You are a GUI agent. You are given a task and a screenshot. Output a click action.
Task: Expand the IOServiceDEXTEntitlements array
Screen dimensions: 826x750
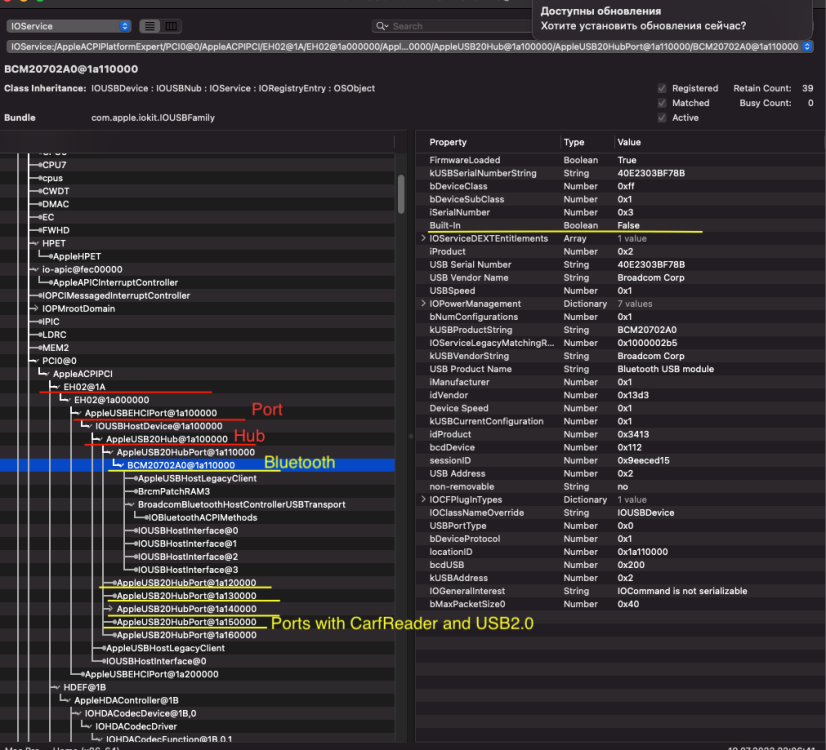[x=423, y=238]
